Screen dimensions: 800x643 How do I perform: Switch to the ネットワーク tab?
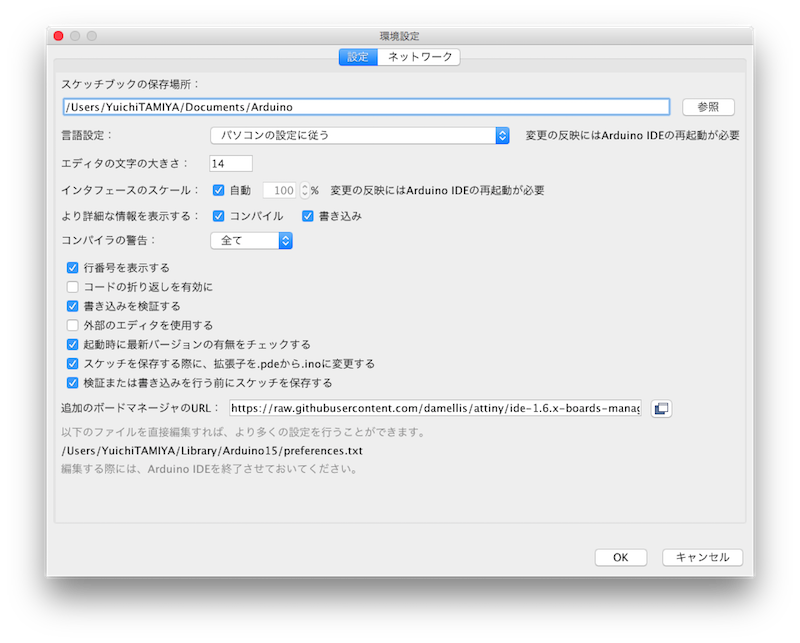tap(419, 57)
